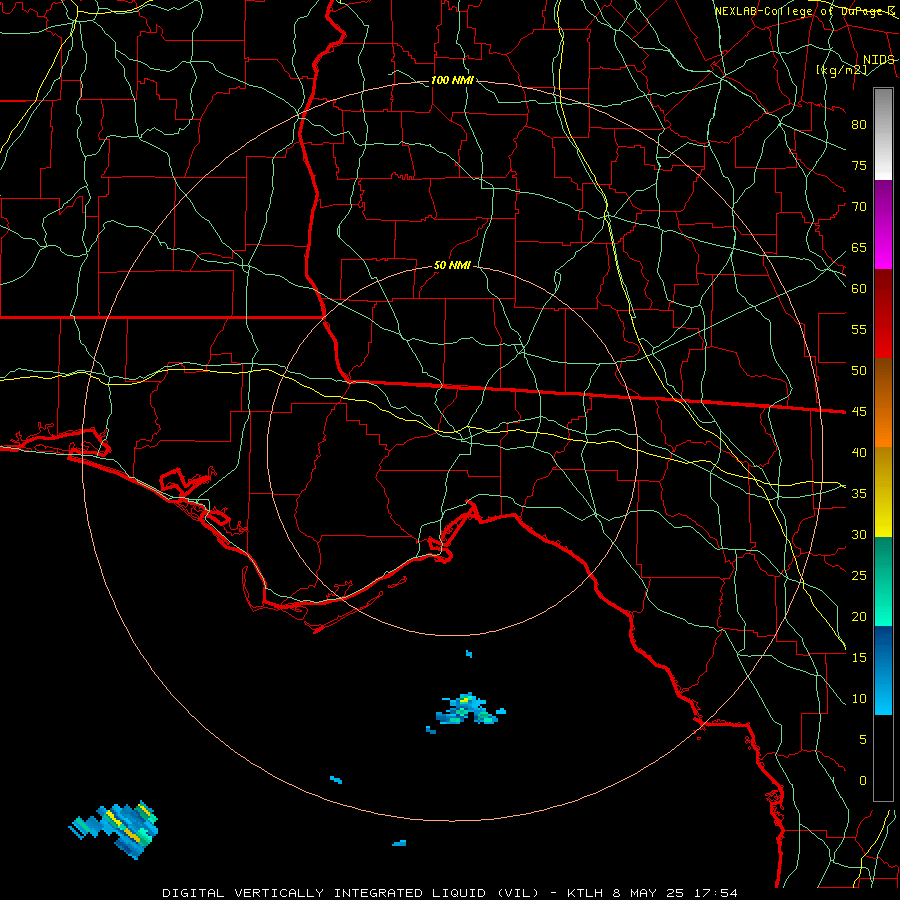Click the 45 value on the color scale
Screen dimensions: 900x900
point(859,412)
